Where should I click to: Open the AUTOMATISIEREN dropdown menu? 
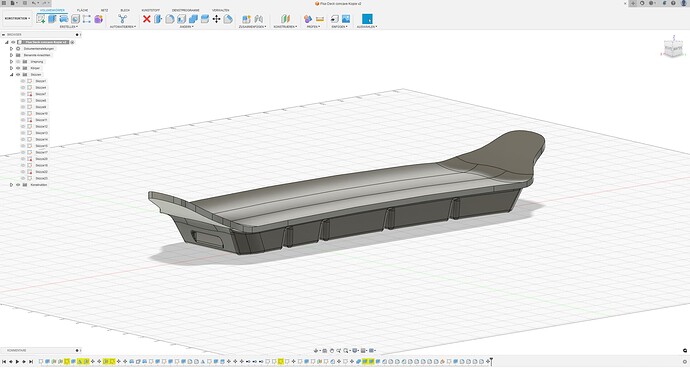[x=122, y=27]
